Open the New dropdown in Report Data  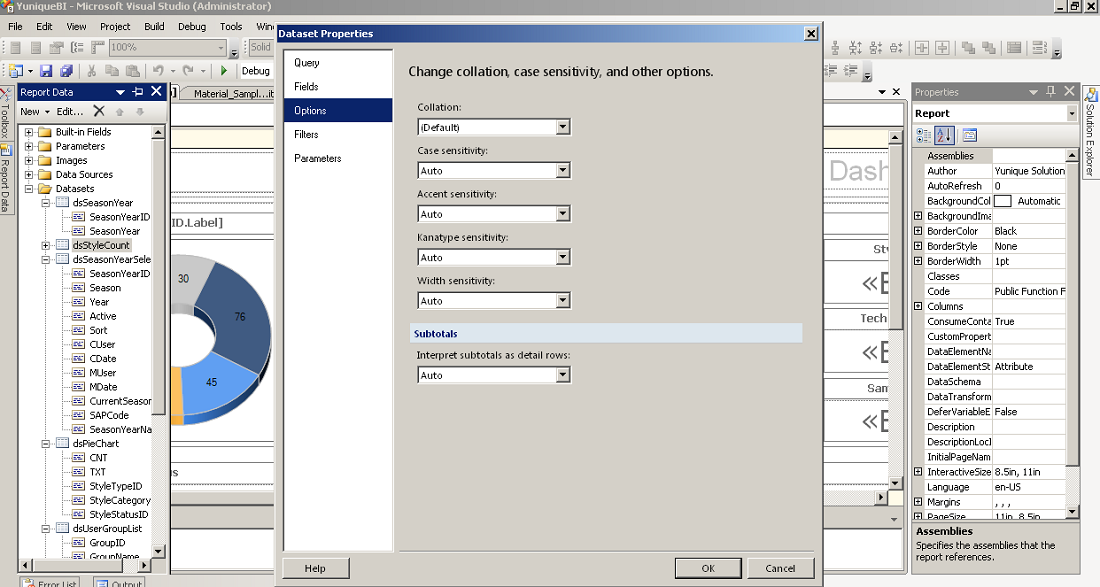[35, 112]
